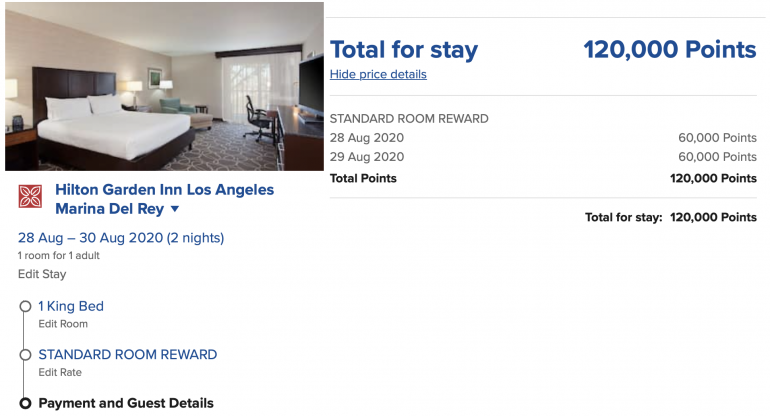Click the filled circle beside Payment and Guest Details

point(25,404)
